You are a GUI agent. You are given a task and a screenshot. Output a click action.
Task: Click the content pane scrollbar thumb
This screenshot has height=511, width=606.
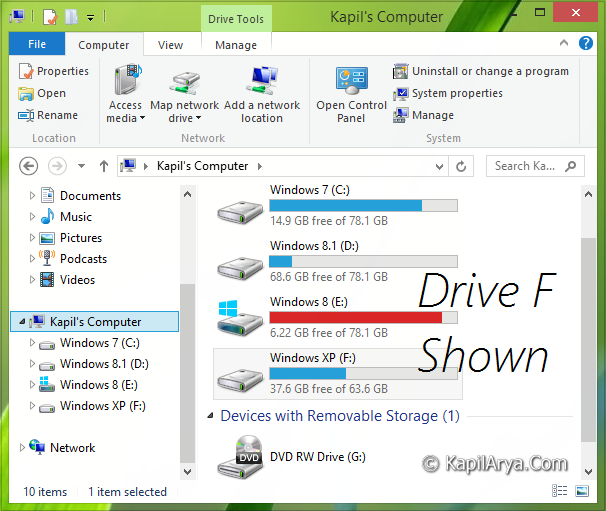[x=589, y=339]
